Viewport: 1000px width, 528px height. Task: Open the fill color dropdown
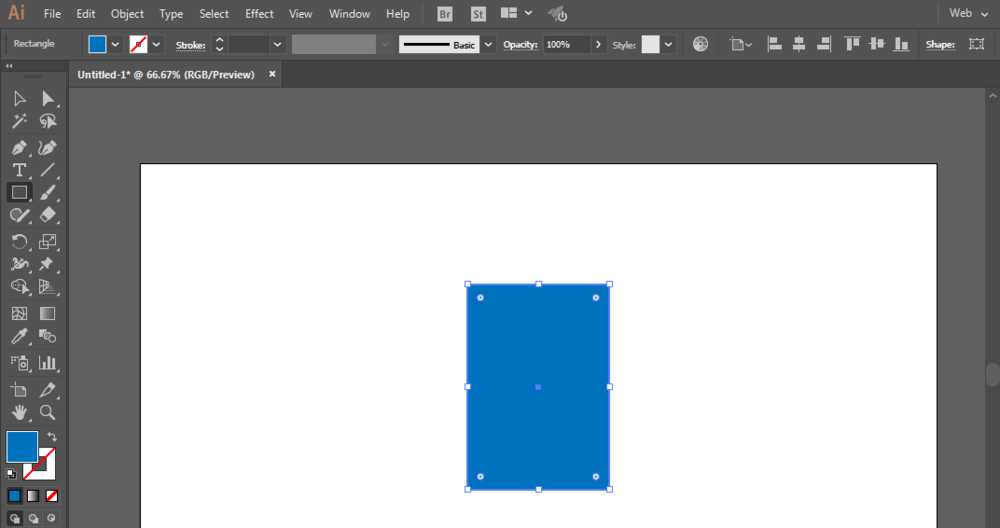click(x=115, y=45)
